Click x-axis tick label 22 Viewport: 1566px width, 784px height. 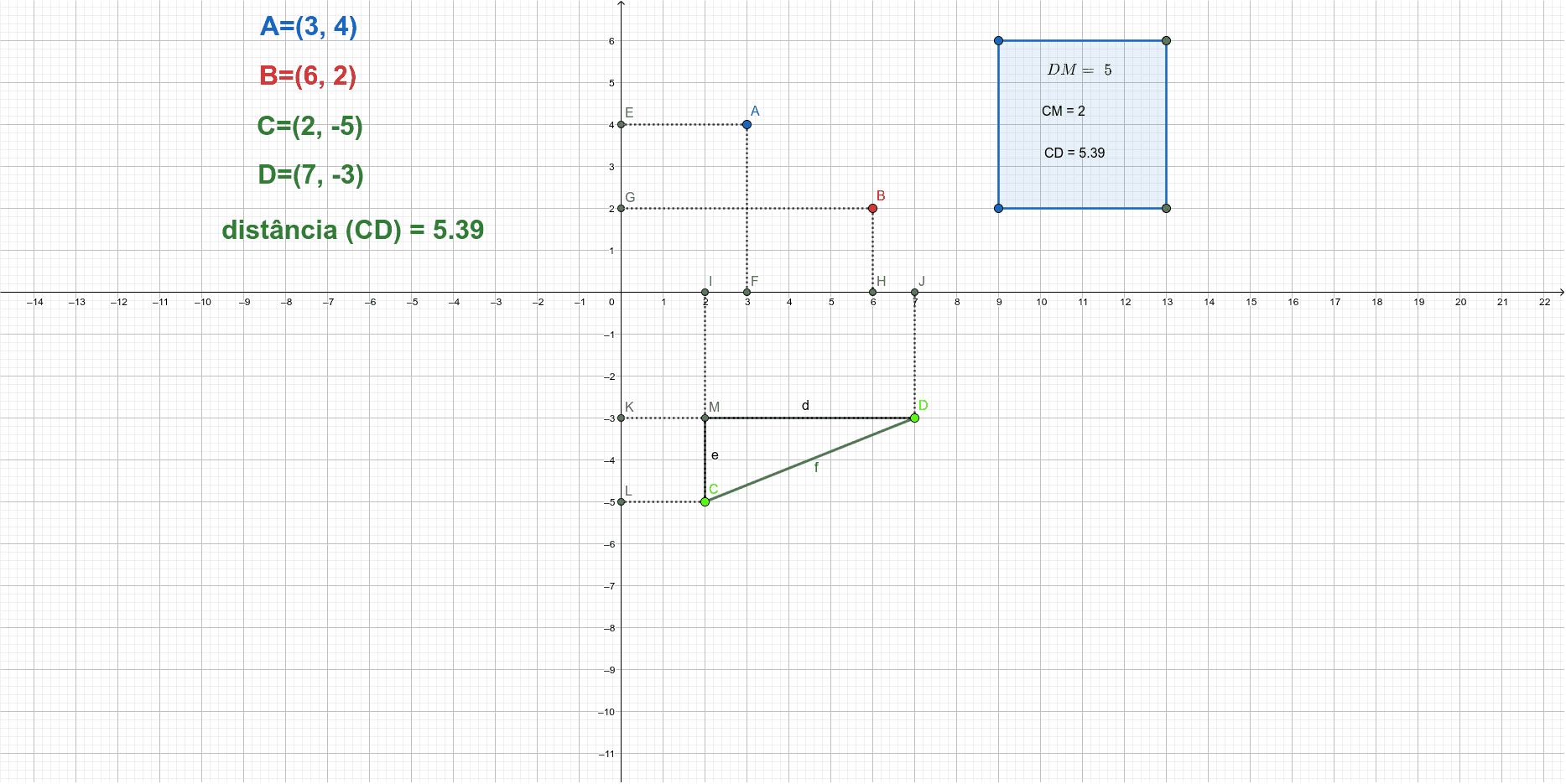[x=1544, y=302]
